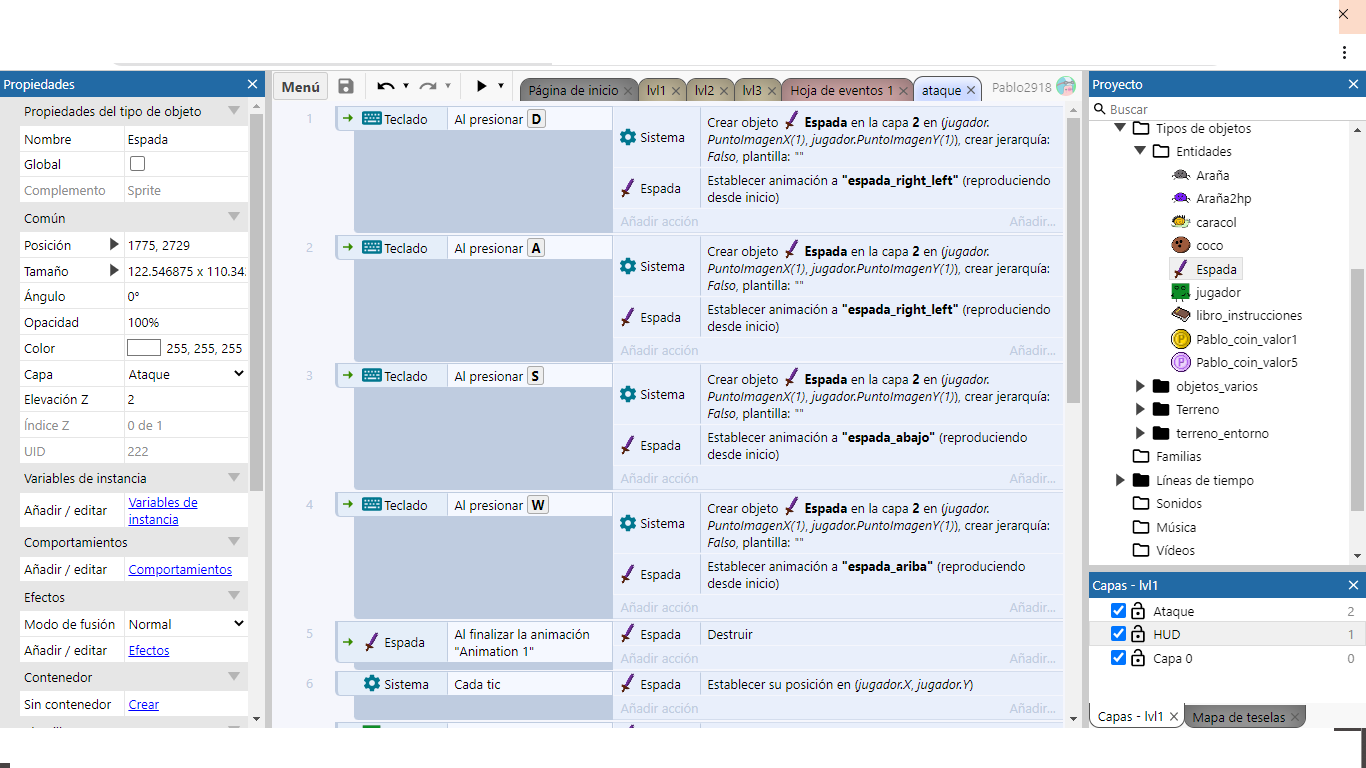Click the lock icon on HUD layer
This screenshot has height=768, width=1366.
point(1138,634)
